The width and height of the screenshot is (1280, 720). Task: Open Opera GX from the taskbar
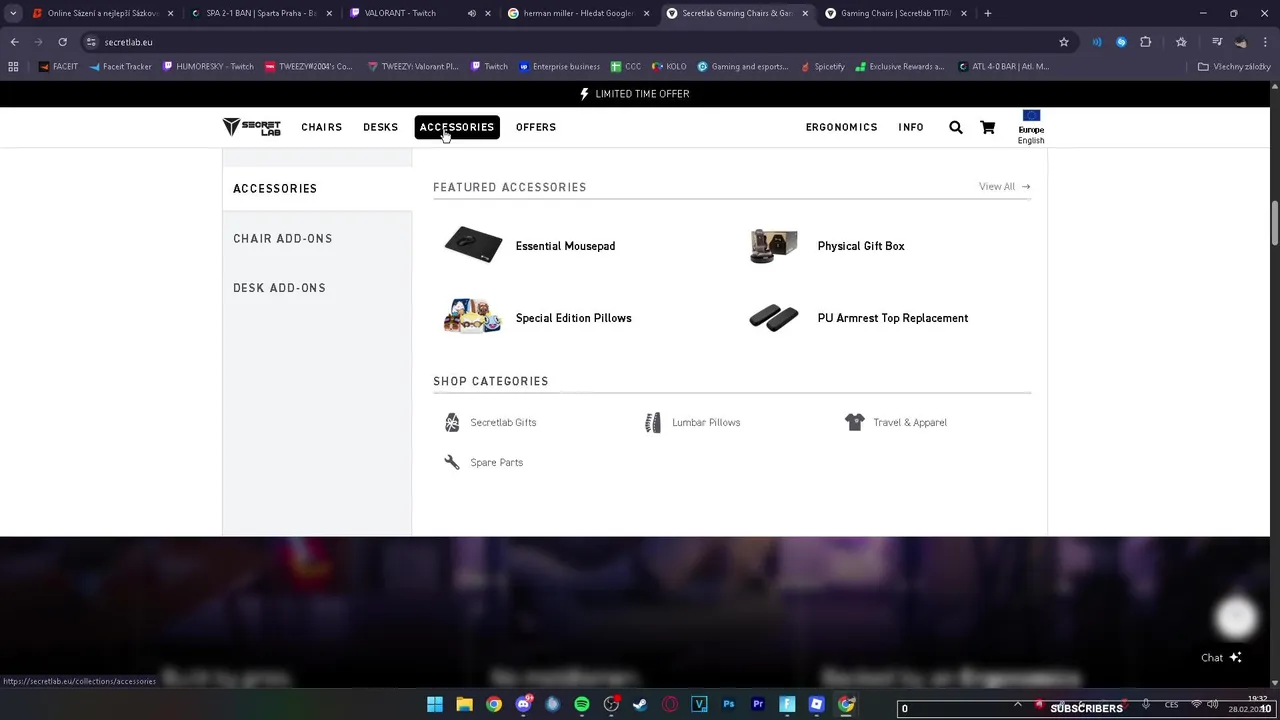coord(670,705)
